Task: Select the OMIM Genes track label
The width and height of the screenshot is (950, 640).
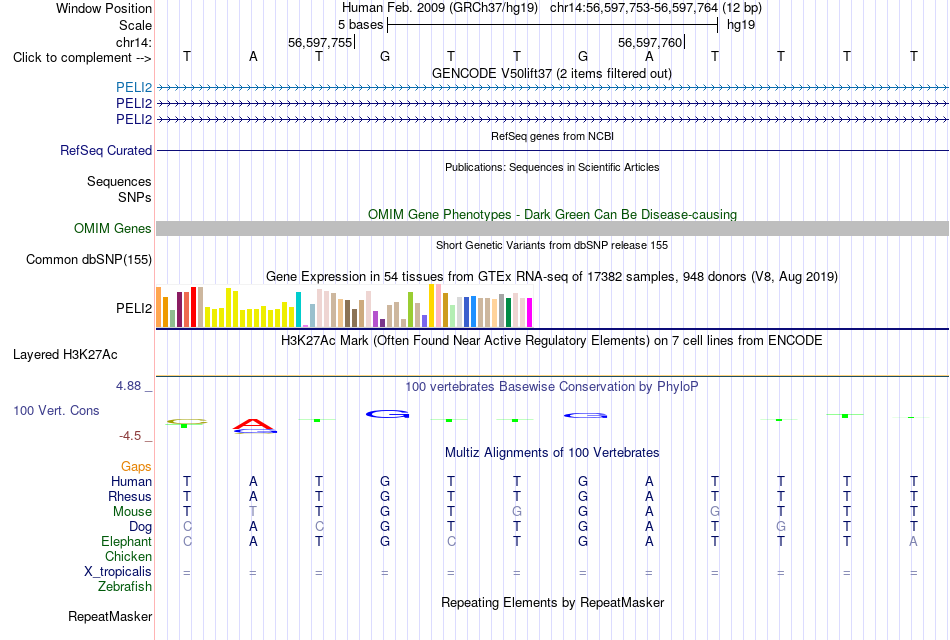Action: (113, 228)
